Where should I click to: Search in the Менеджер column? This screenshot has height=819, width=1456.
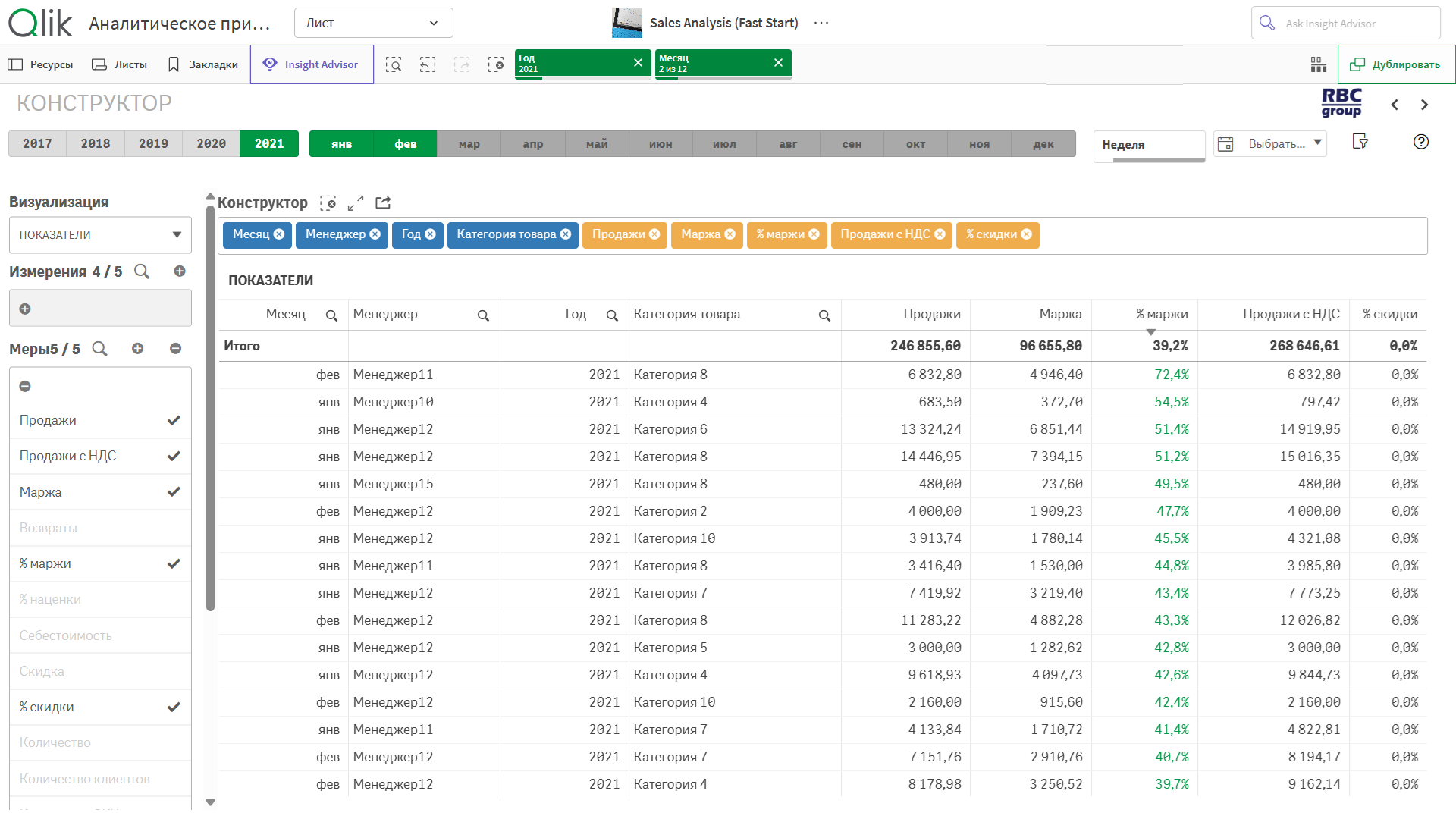pyautogui.click(x=483, y=315)
